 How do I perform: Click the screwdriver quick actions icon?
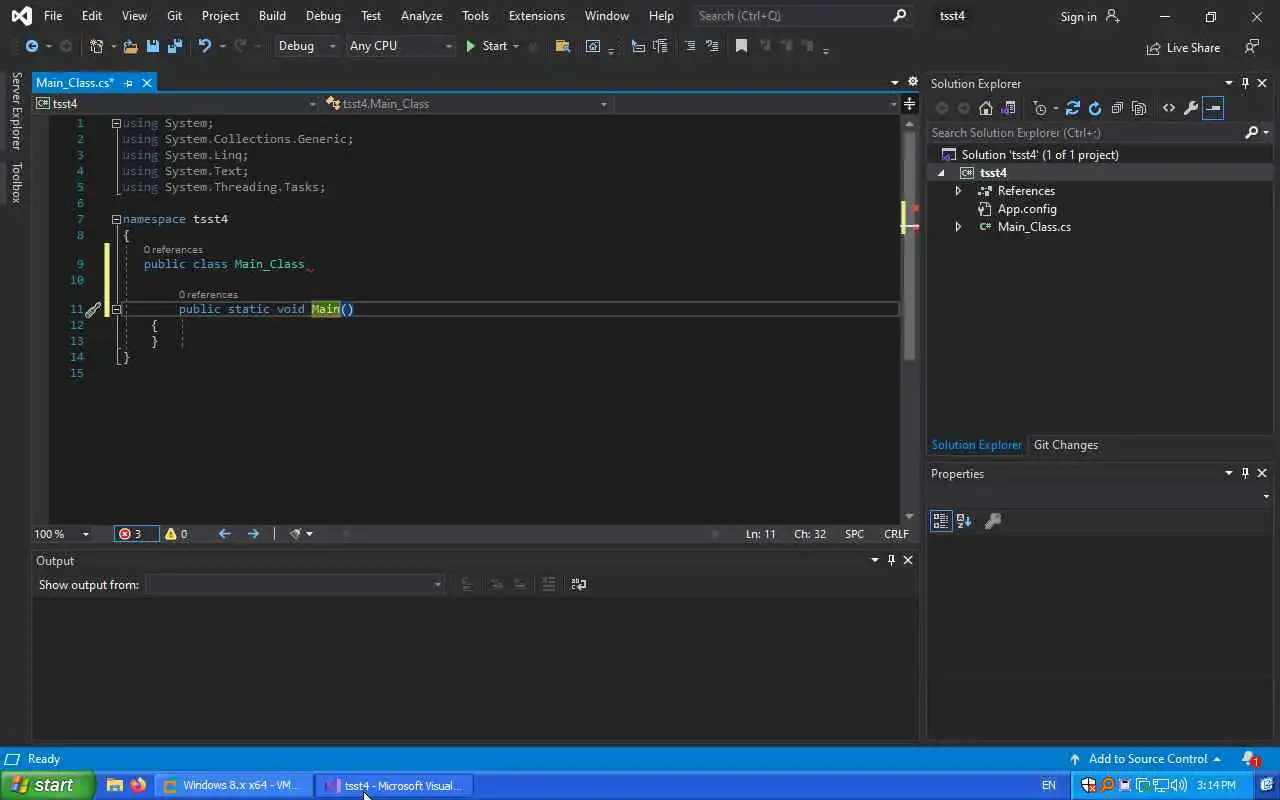(93, 310)
